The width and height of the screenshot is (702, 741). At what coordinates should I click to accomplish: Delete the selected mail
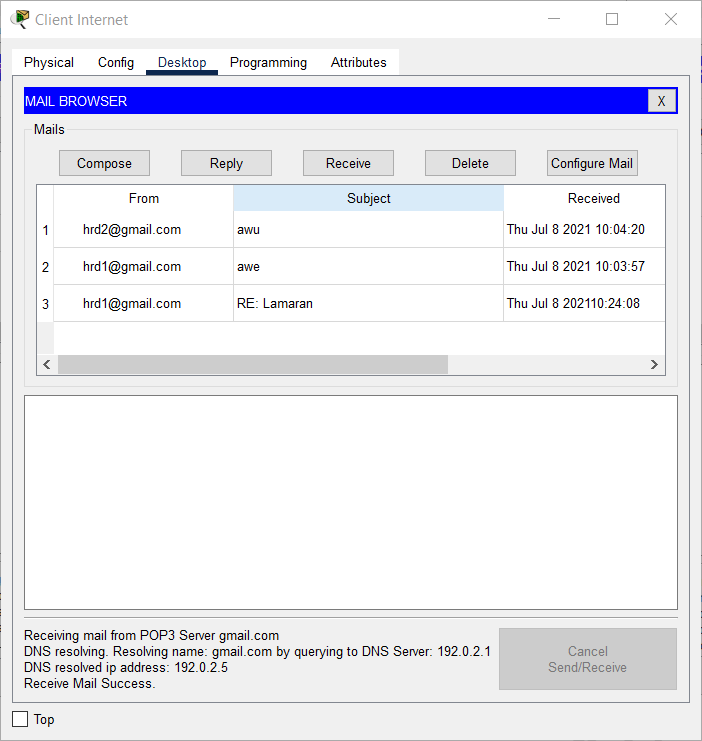(470, 163)
